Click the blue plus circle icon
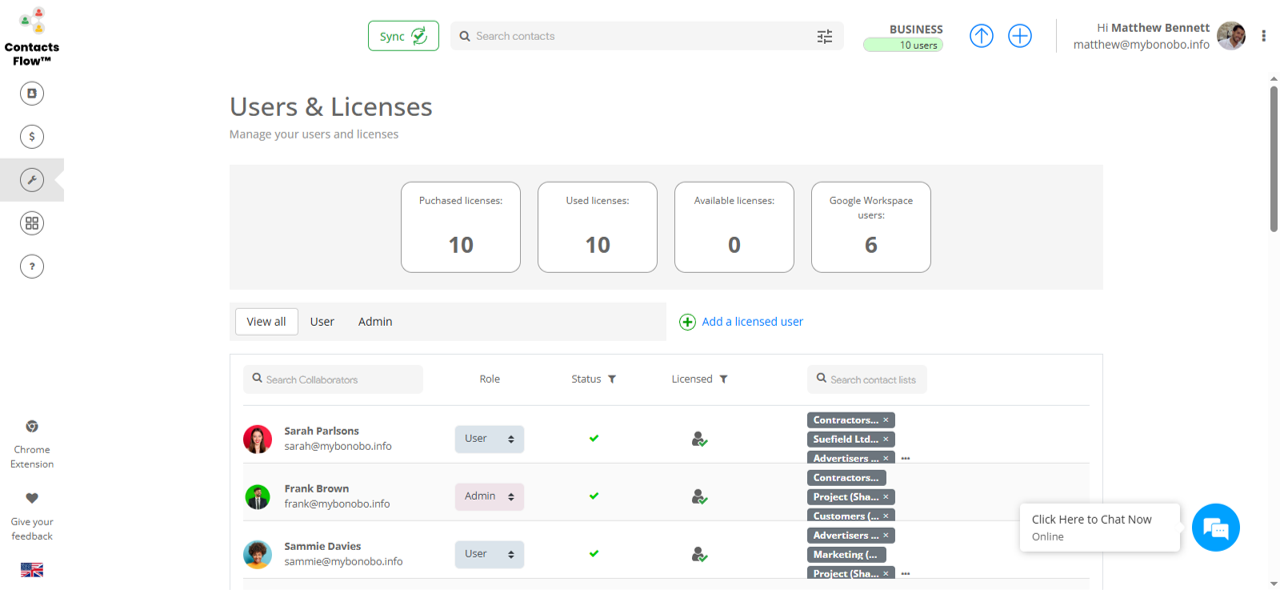 pos(1019,36)
